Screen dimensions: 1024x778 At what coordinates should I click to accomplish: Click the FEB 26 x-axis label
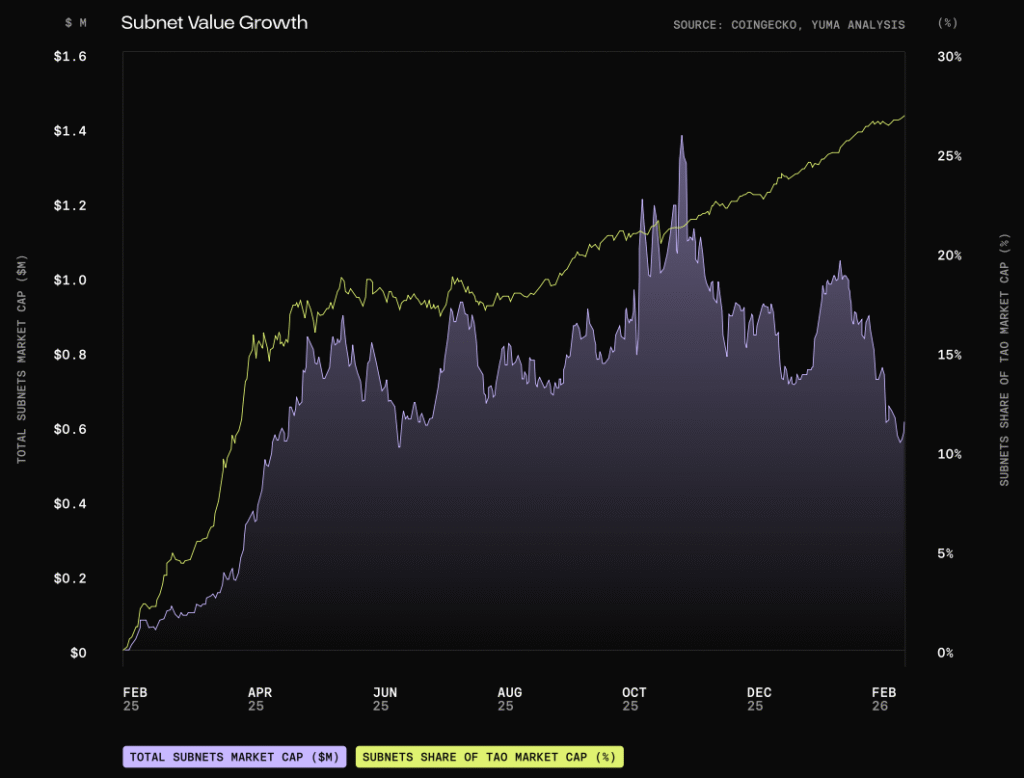point(883,698)
